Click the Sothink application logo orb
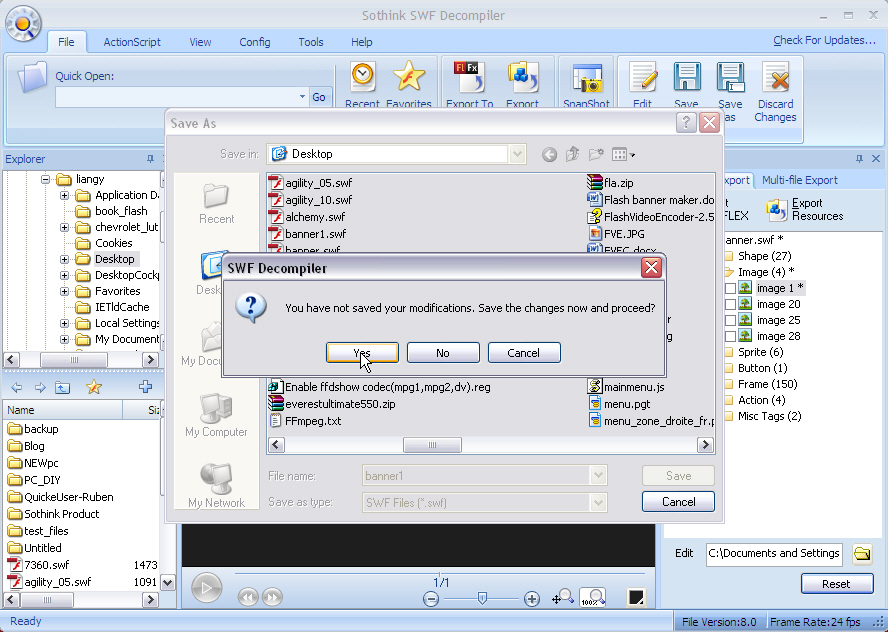 (x=23, y=23)
